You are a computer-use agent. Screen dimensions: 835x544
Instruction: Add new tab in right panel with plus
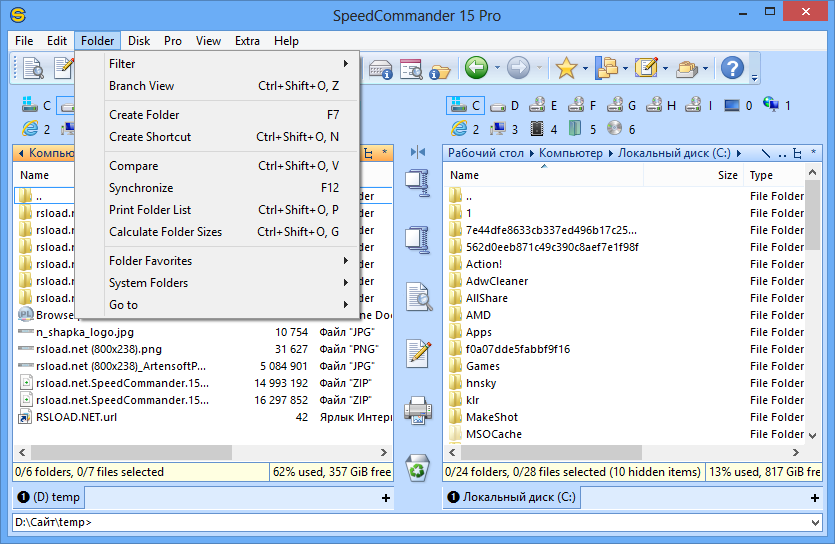pos(814,498)
